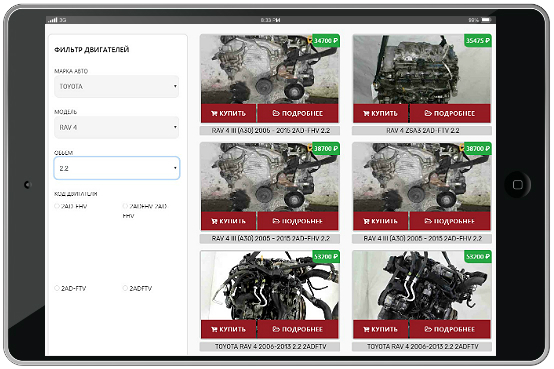Open the engine photo priced 34700 ₽
The width and height of the screenshot is (554, 369).
270,69
